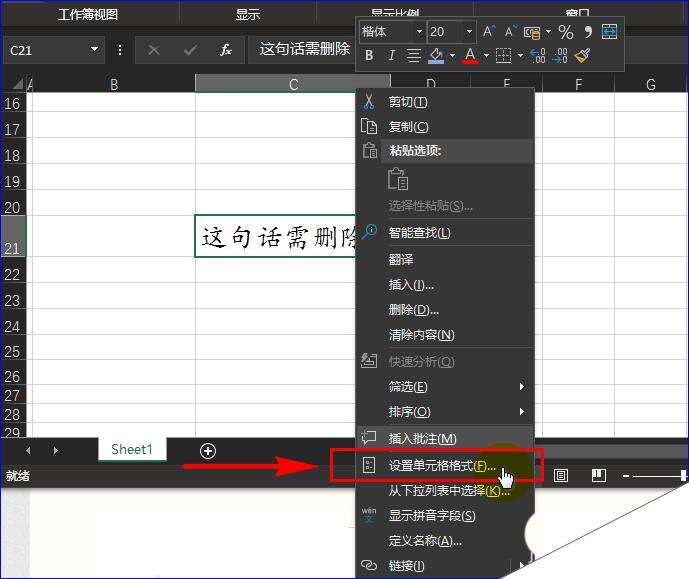Apply the fill color bucket icon
The image size is (689, 579).
click(436, 55)
